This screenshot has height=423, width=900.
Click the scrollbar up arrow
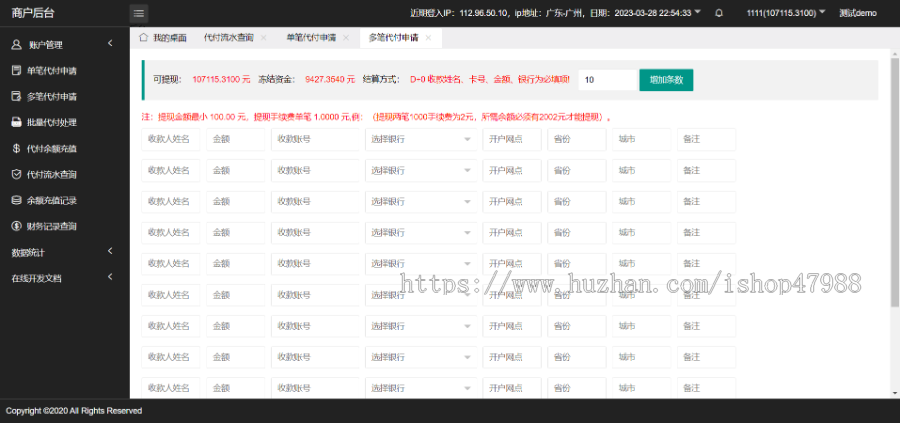pos(895,54)
